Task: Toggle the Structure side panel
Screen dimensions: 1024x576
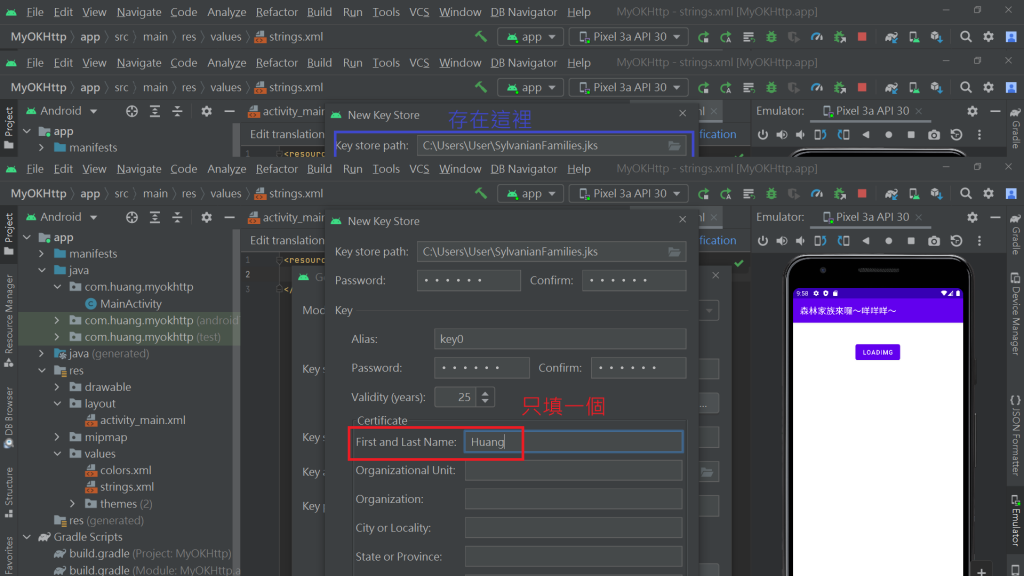Action: [x=9, y=492]
